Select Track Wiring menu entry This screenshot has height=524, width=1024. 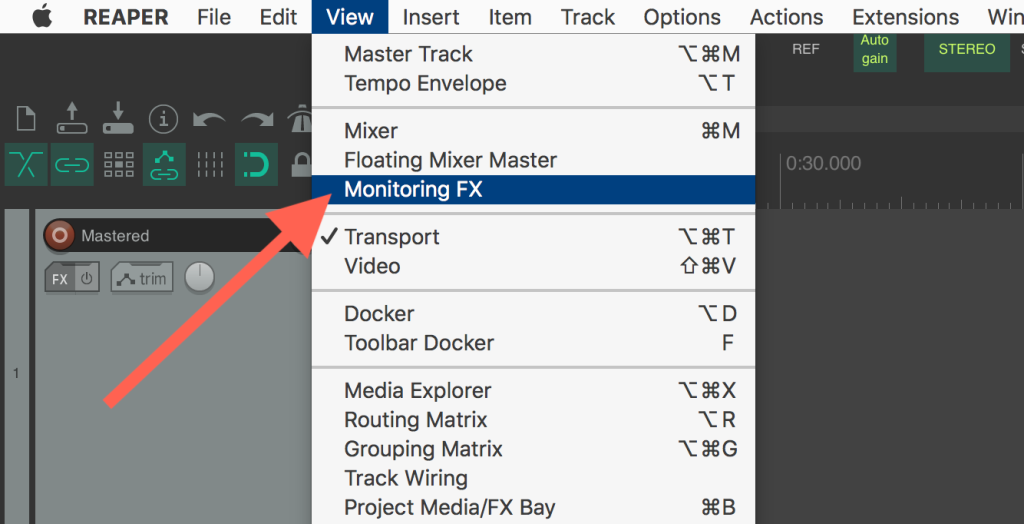534,478
